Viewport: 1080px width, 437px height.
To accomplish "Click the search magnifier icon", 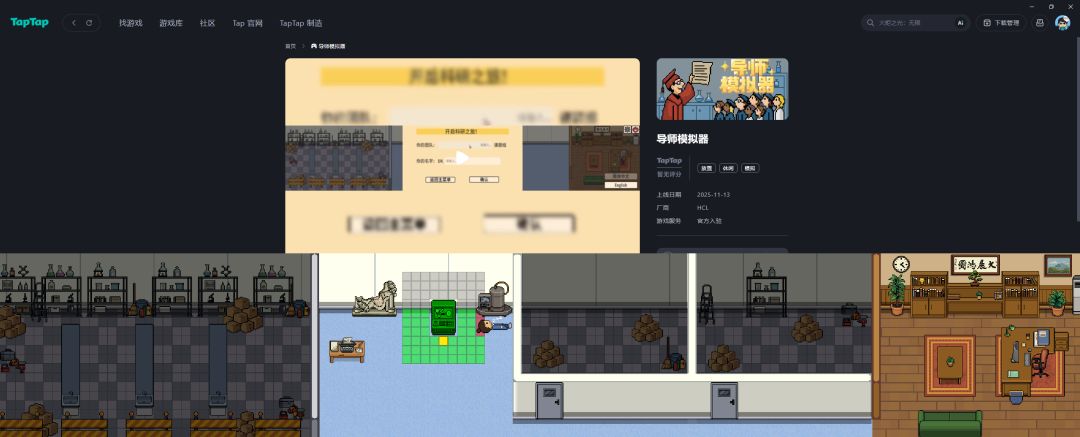I will pos(871,23).
